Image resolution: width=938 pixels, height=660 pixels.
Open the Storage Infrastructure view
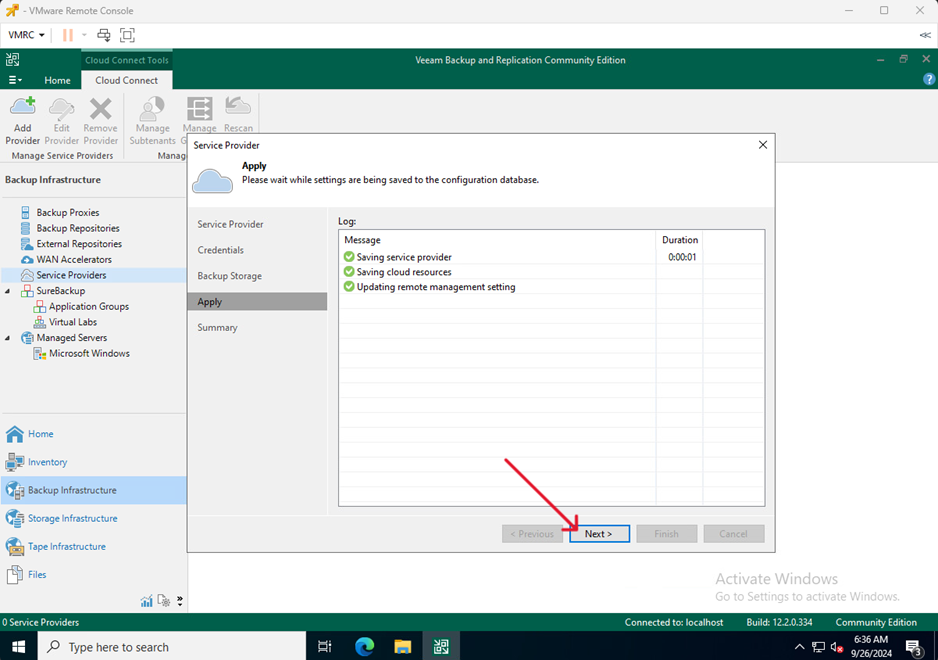72,518
